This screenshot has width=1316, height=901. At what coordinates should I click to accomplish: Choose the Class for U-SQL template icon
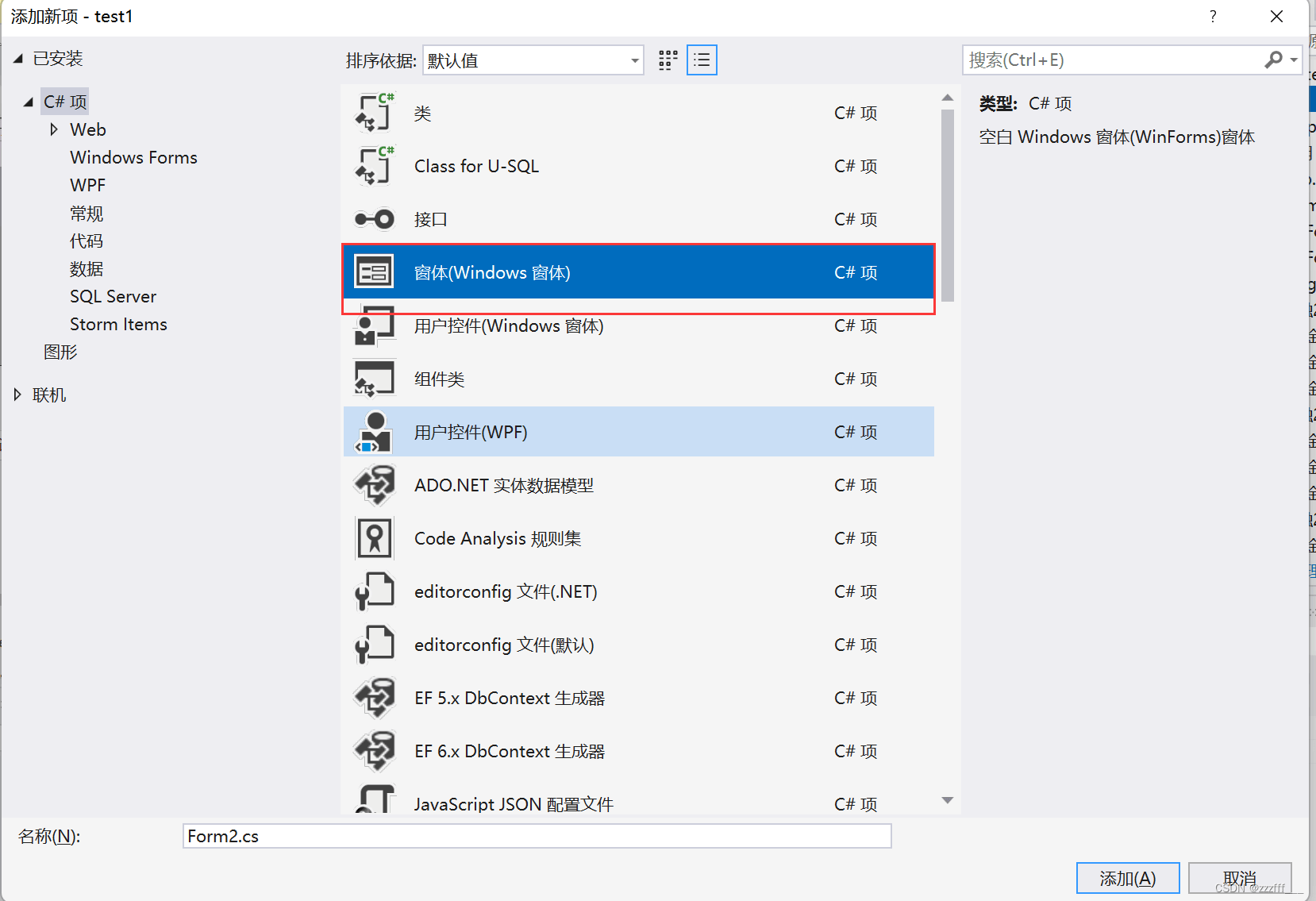(375, 165)
